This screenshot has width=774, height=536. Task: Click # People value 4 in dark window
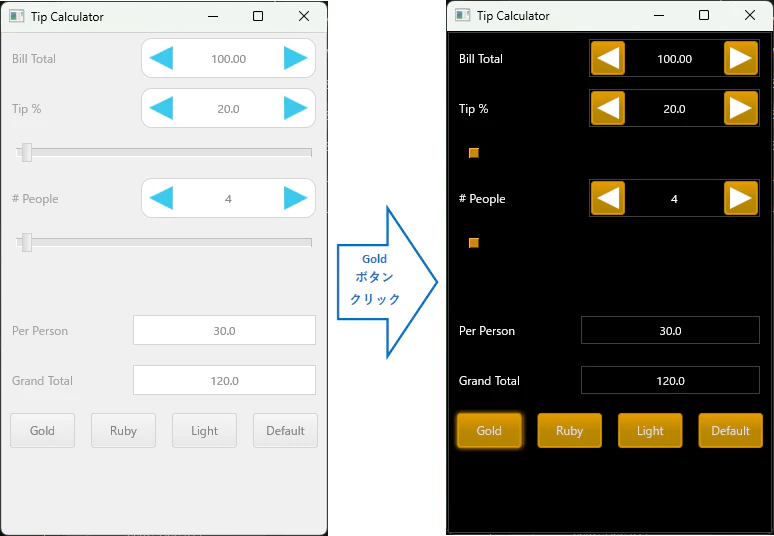(x=674, y=199)
